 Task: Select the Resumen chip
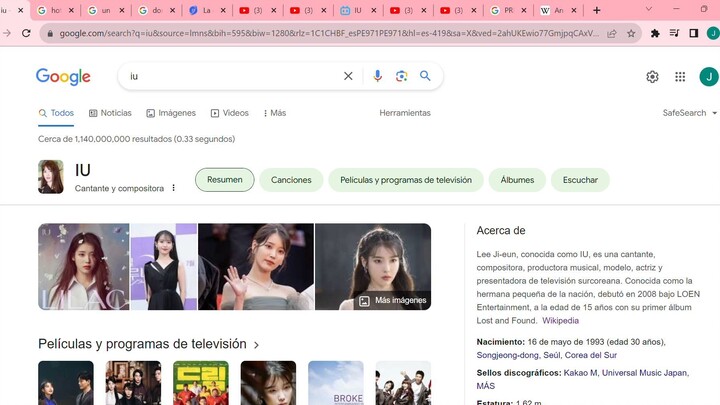point(225,180)
